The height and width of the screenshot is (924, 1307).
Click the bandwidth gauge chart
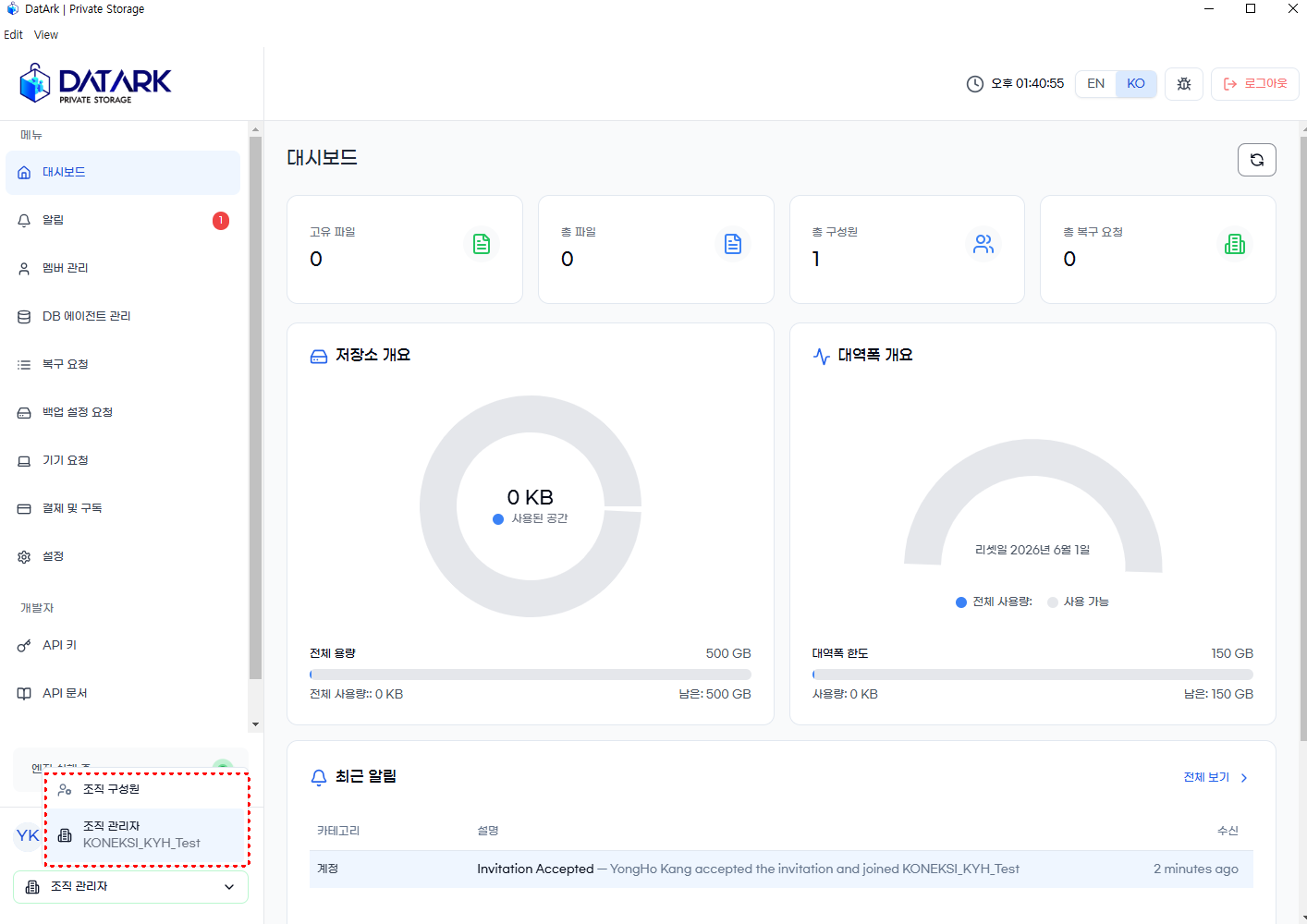click(1032, 504)
